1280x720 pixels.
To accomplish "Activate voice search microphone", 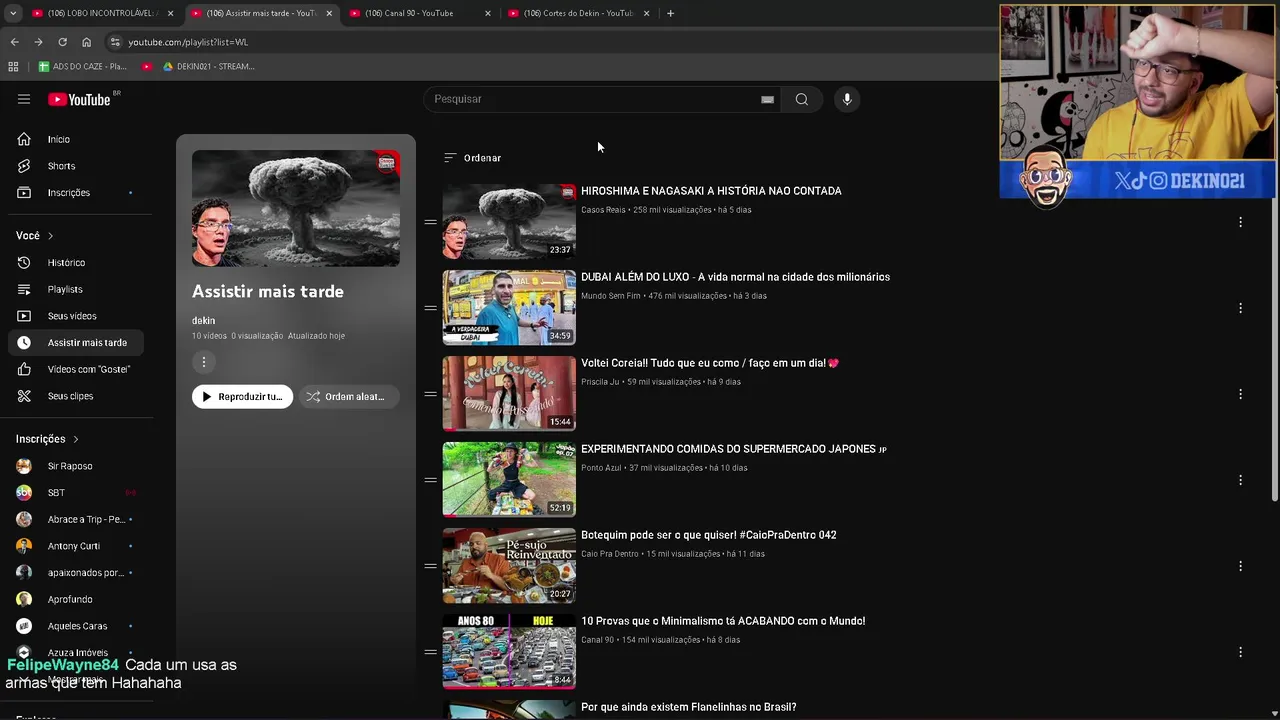I will [847, 99].
